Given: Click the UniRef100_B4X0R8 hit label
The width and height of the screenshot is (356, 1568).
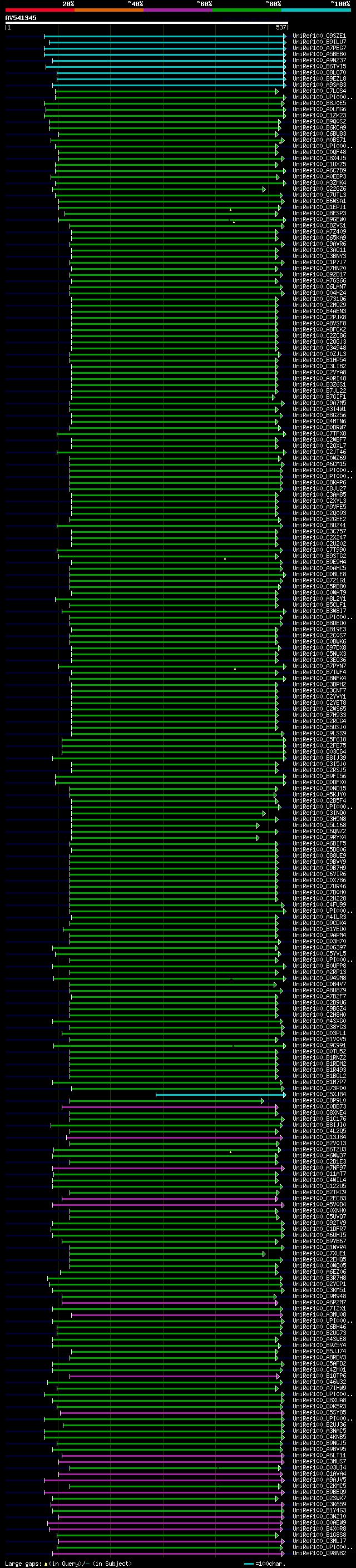Looking at the screenshot, I should pyautogui.click(x=319, y=1529).
